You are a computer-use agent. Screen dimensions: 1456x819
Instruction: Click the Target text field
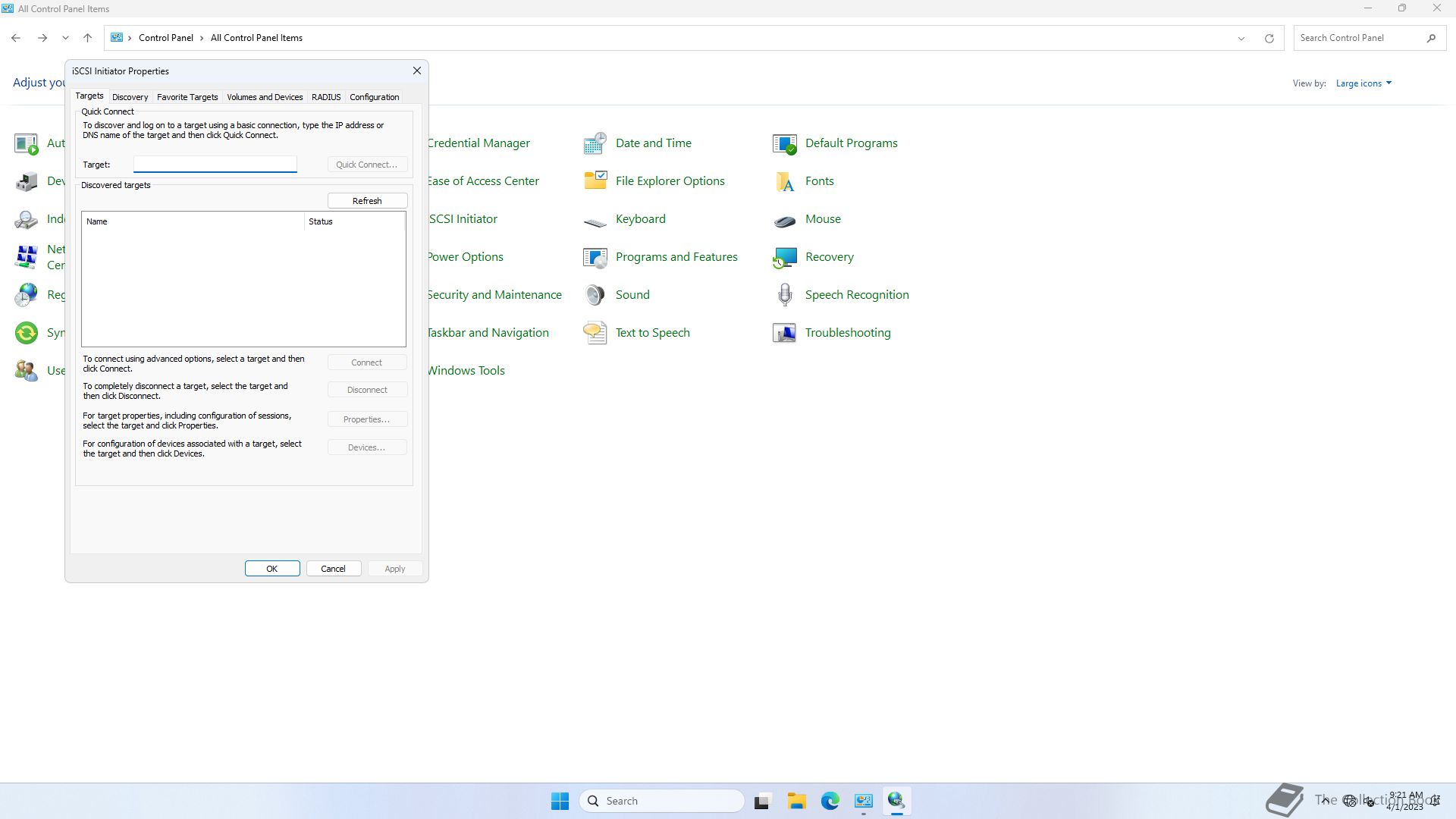click(215, 165)
